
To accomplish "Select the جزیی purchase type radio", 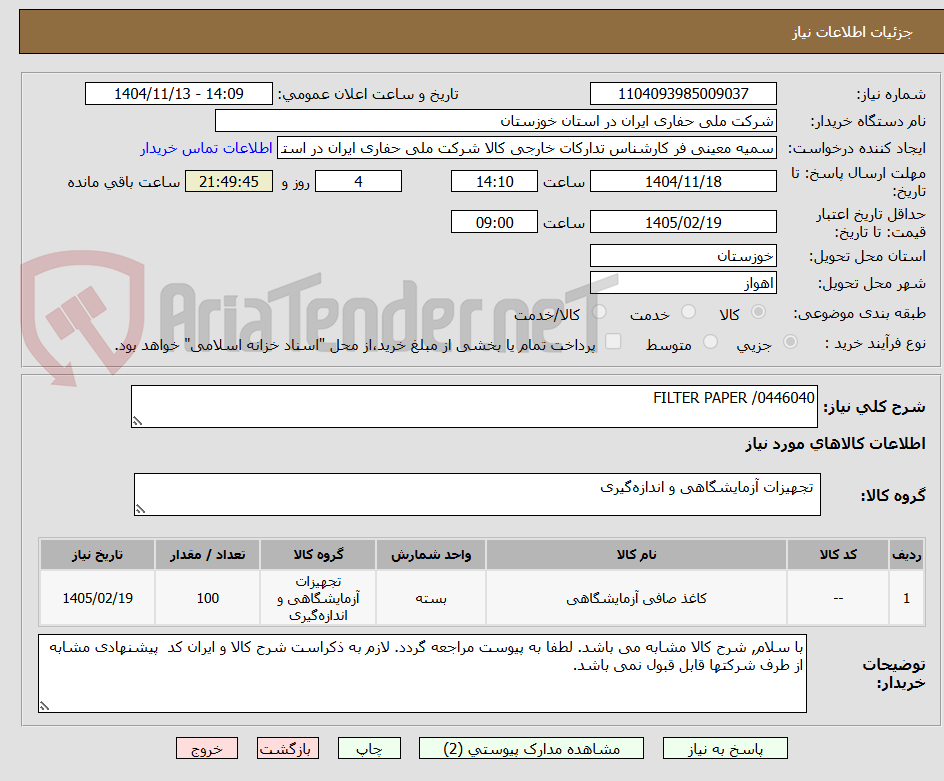I will point(790,341).
